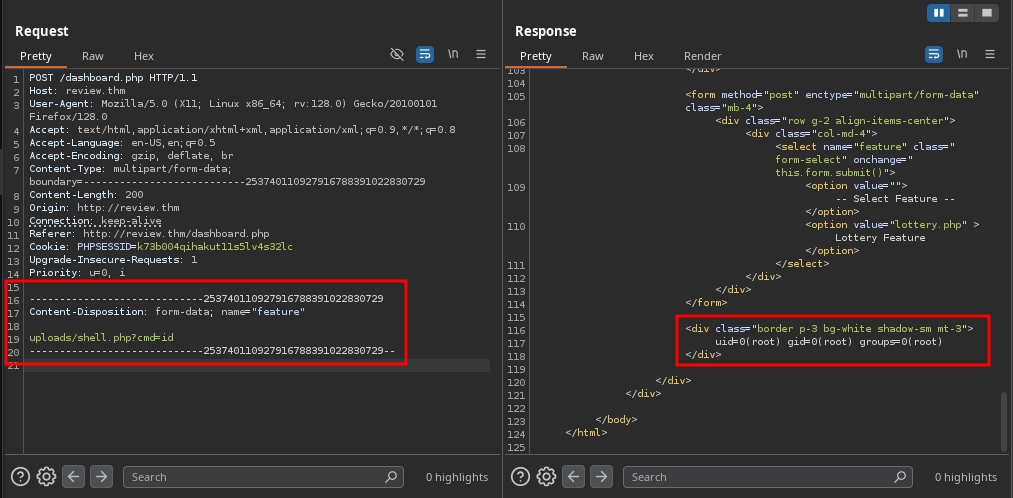Switch to the Raw tab in Request
1013x498 pixels.
pos(93,56)
